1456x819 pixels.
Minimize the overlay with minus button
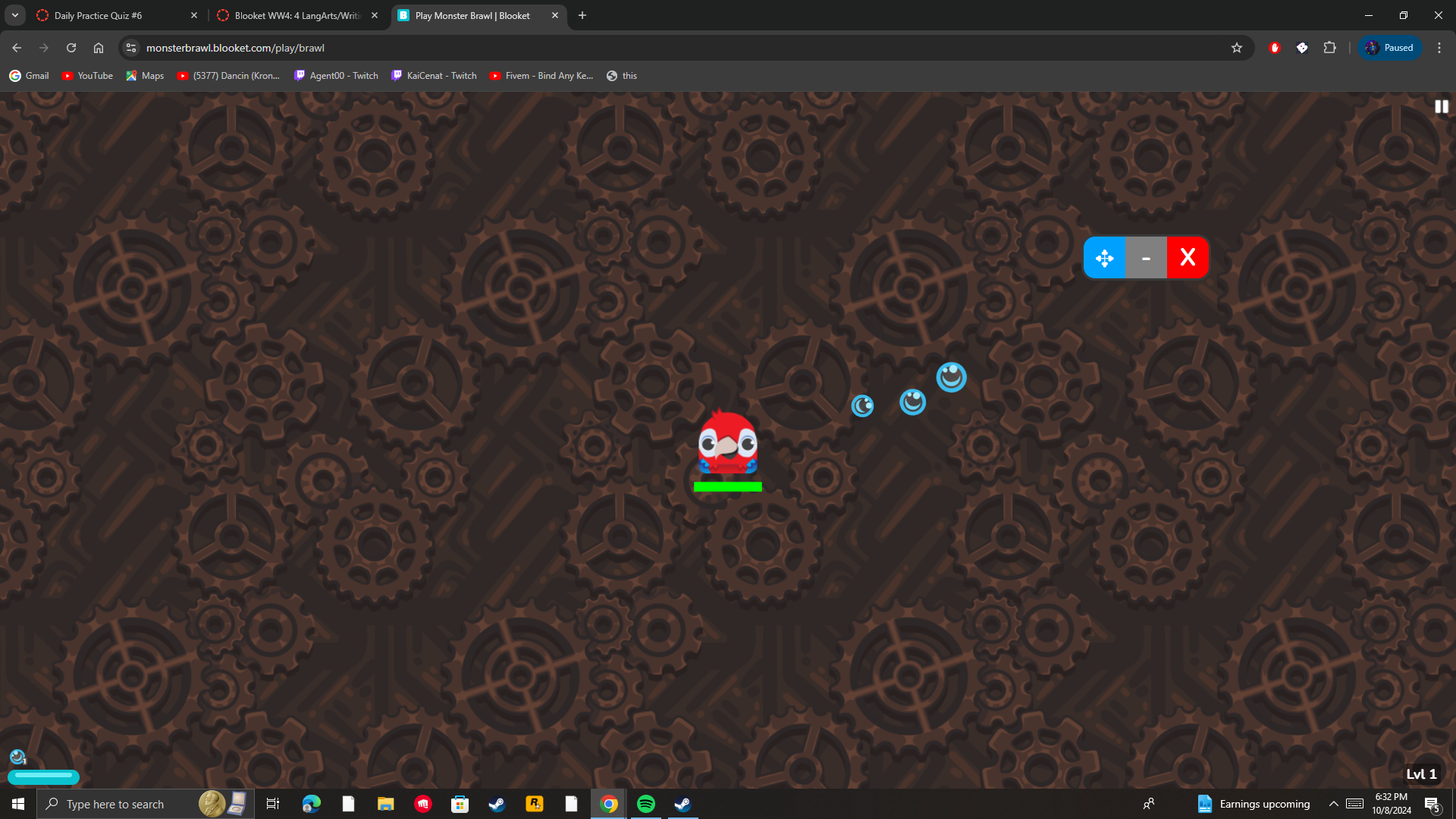pyautogui.click(x=1146, y=258)
